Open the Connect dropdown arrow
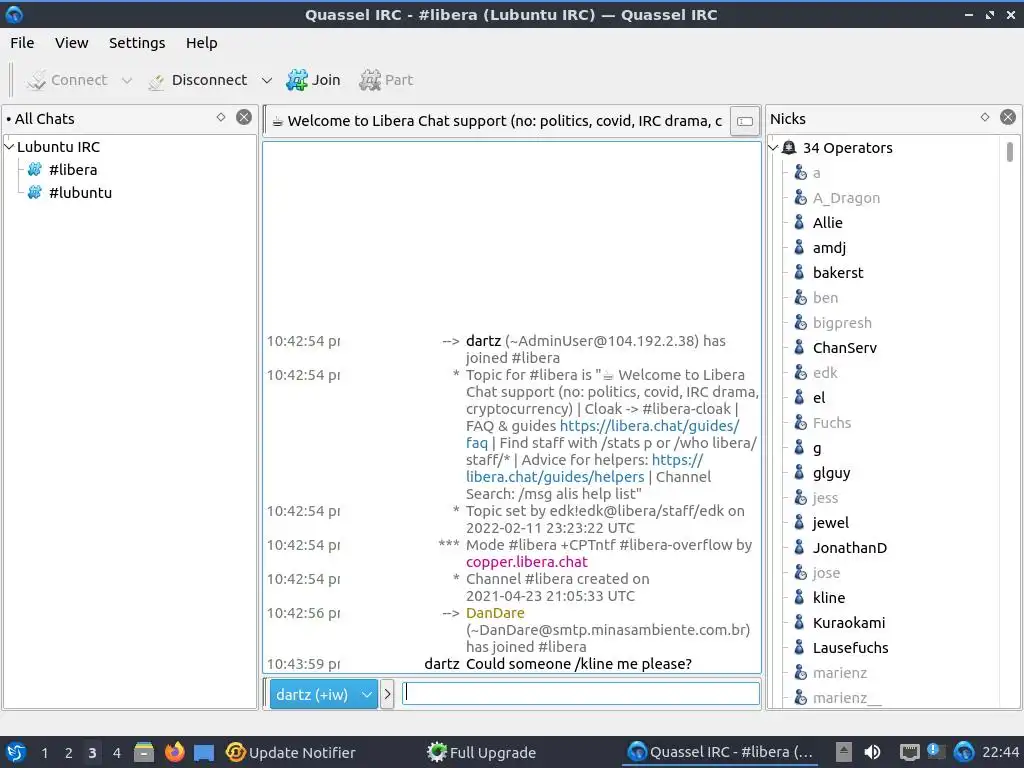The height and width of the screenshot is (768, 1024). tap(127, 80)
